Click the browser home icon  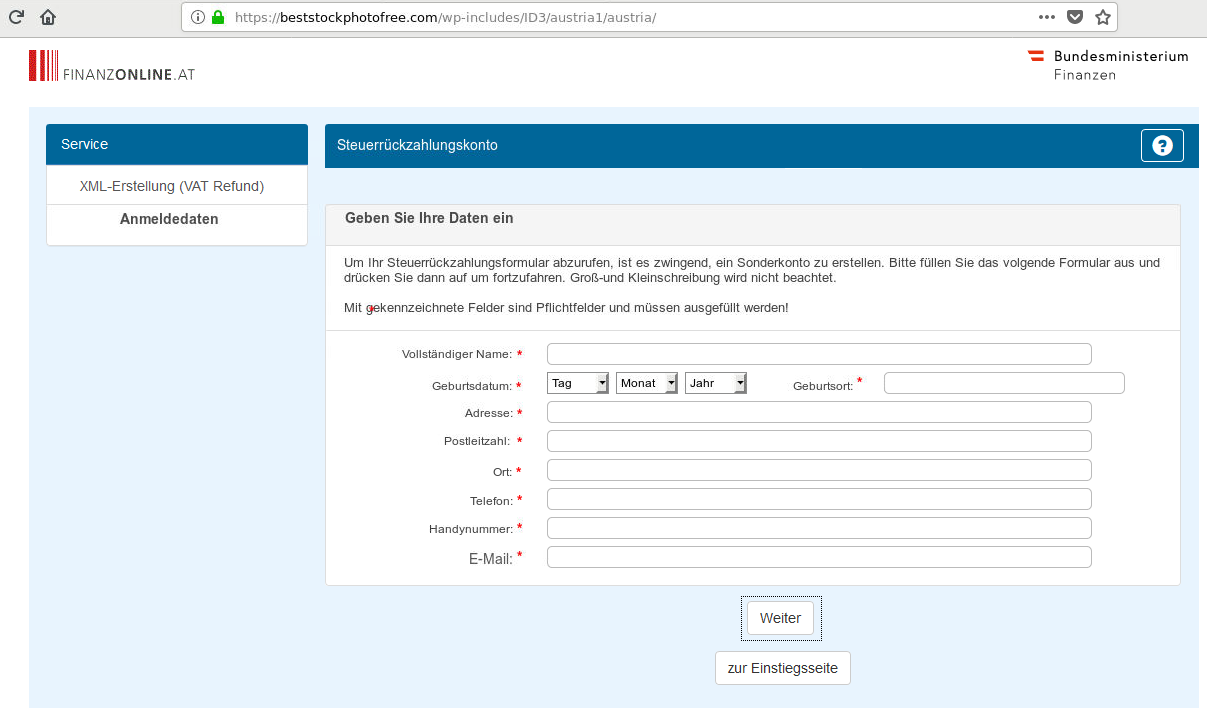point(48,17)
